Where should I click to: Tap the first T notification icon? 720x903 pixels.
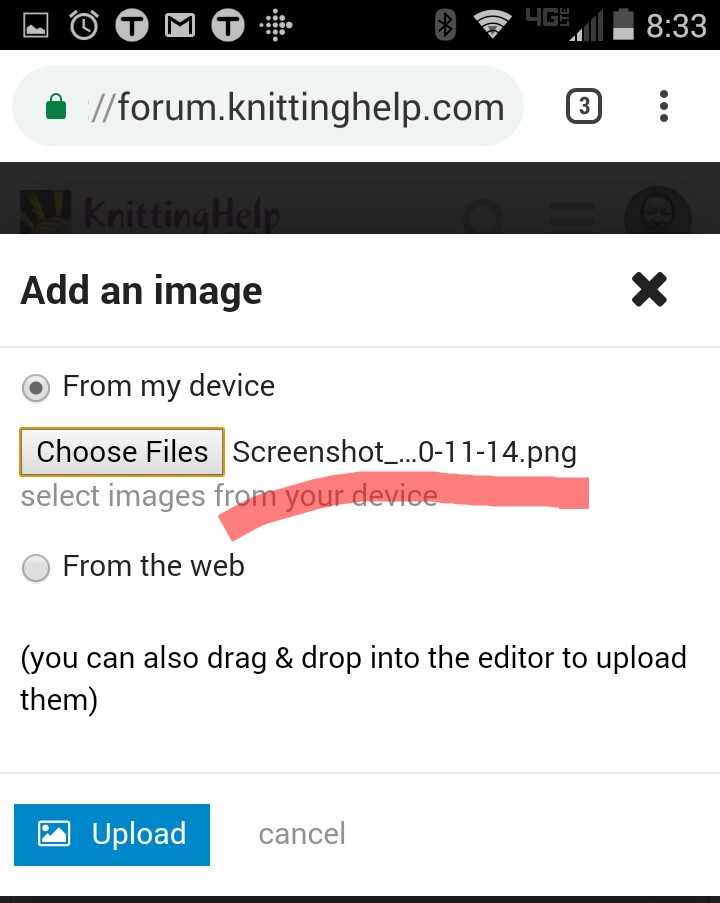pyautogui.click(x=132, y=26)
